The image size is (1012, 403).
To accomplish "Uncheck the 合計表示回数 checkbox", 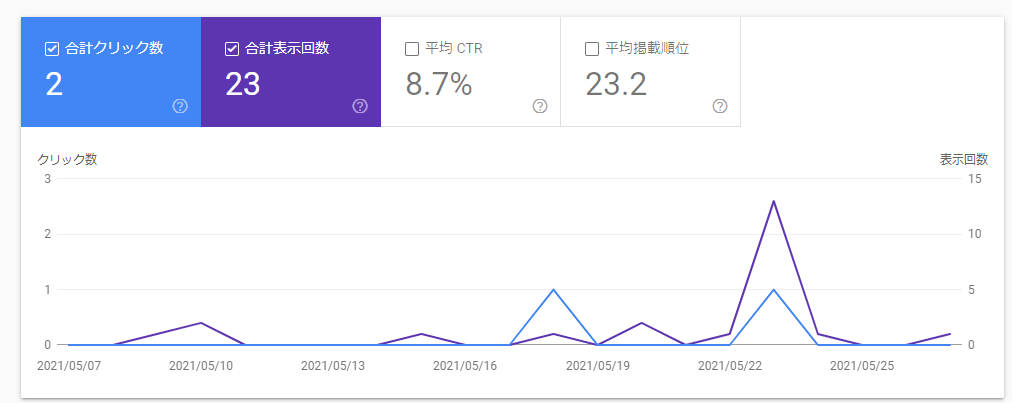I will [x=232, y=49].
